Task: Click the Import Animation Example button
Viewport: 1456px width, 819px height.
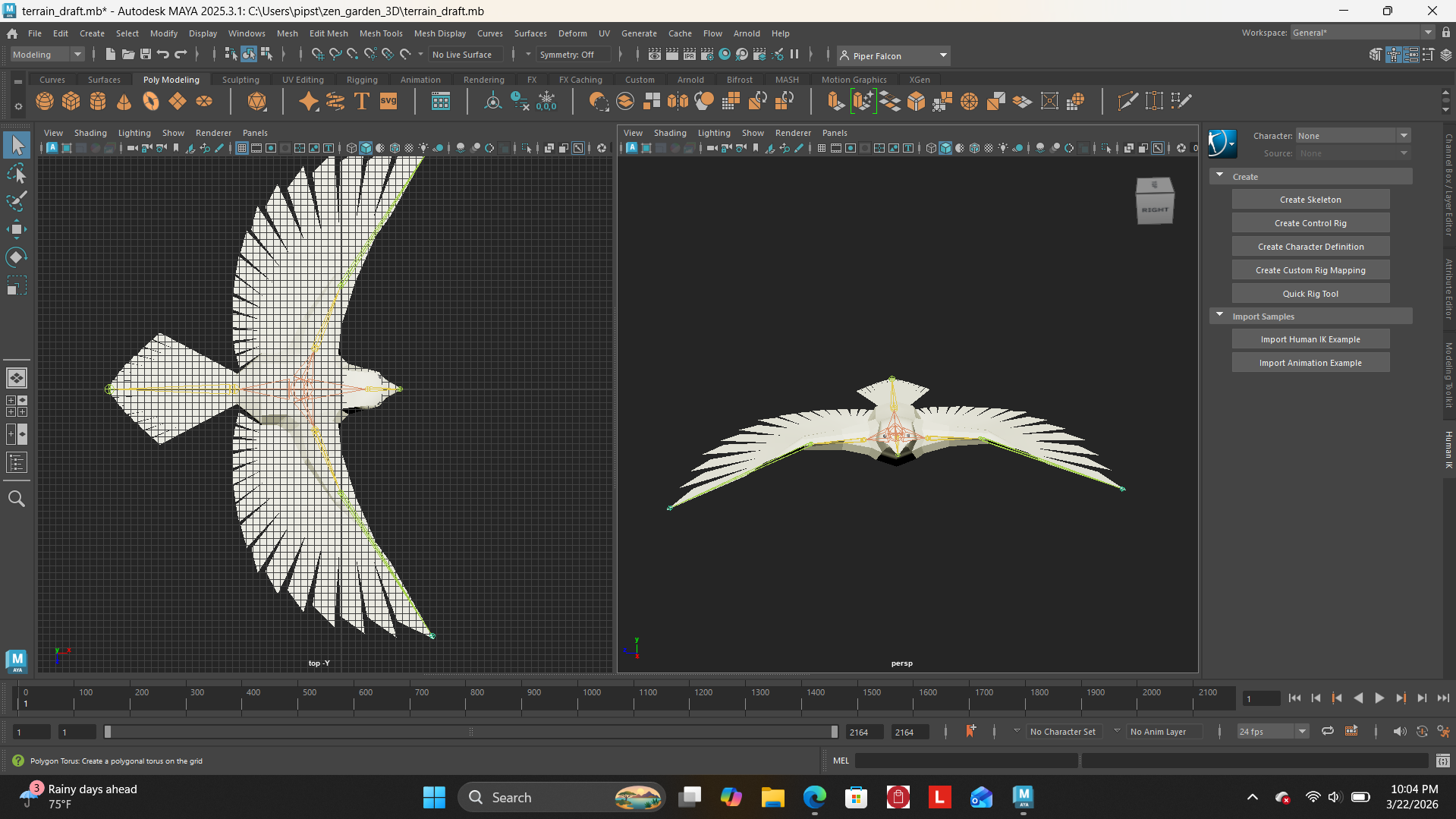Action: (x=1310, y=363)
